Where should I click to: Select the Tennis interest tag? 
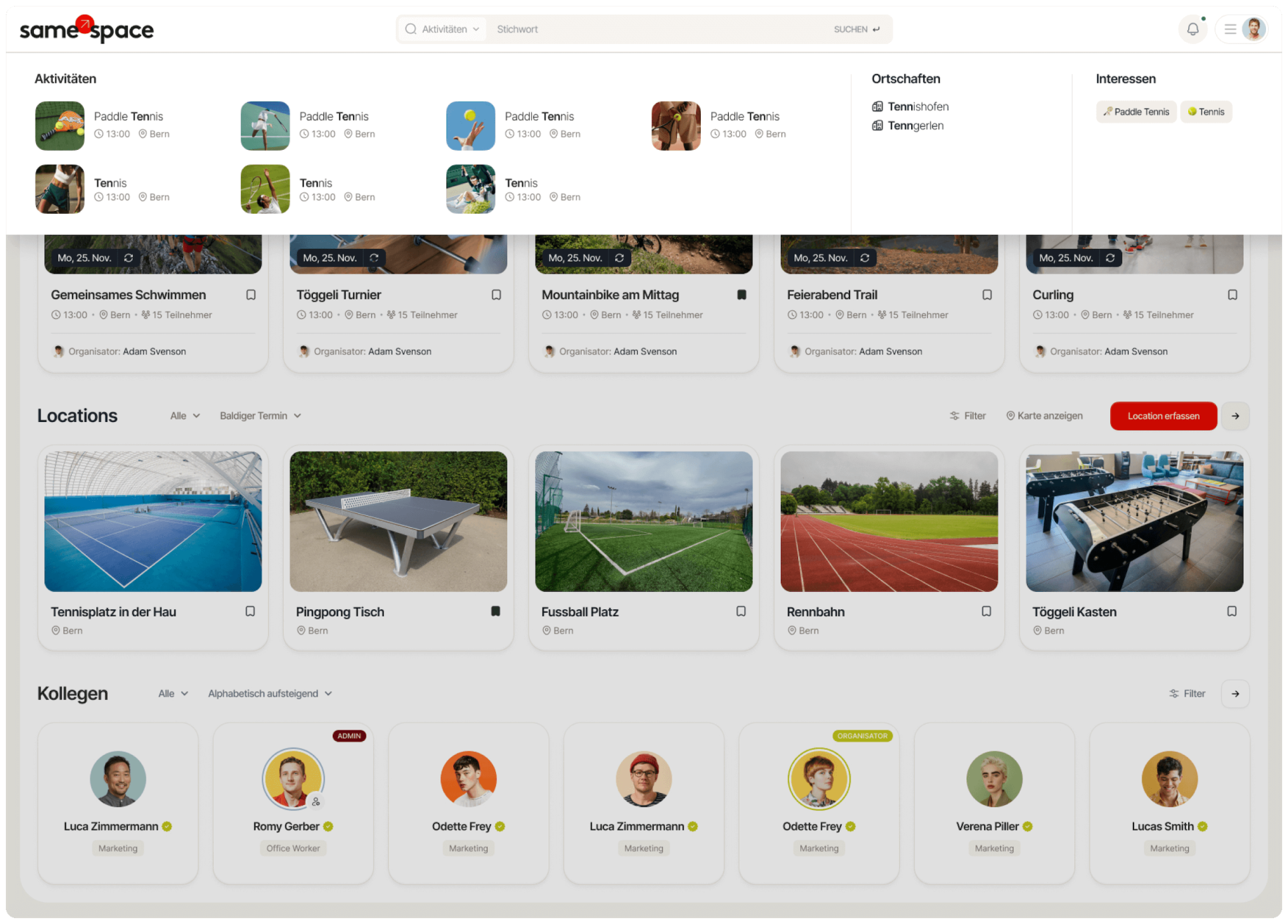1205,112
